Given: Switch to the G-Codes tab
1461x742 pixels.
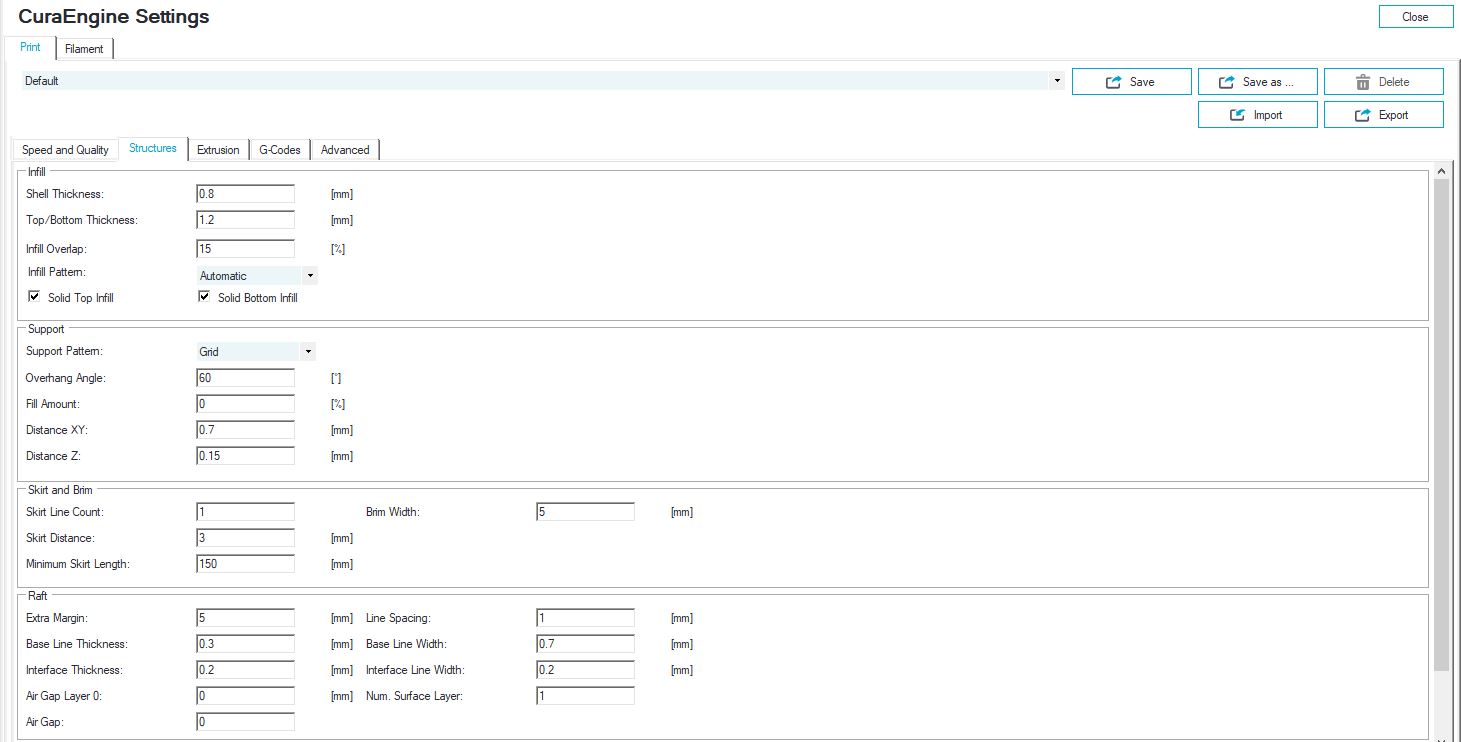Looking at the screenshot, I should tap(280, 150).
